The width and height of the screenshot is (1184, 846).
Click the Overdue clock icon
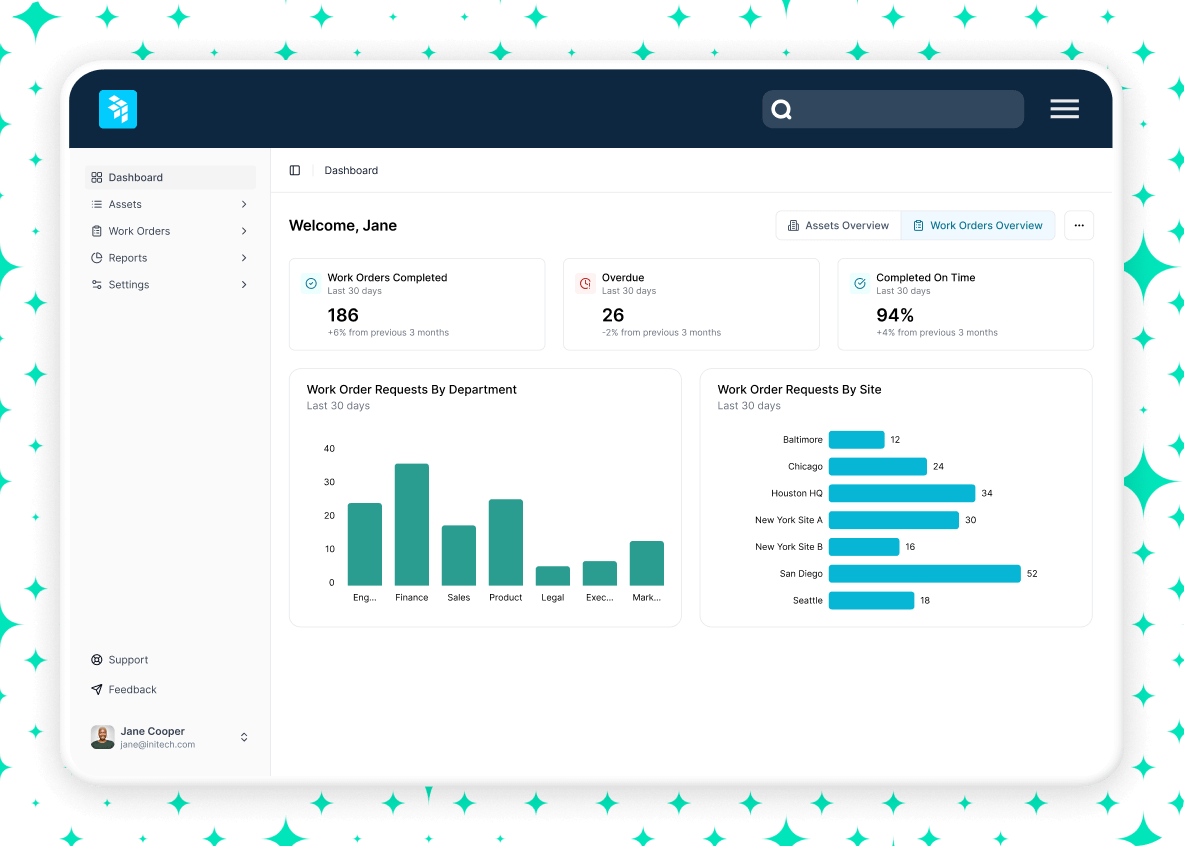click(585, 284)
